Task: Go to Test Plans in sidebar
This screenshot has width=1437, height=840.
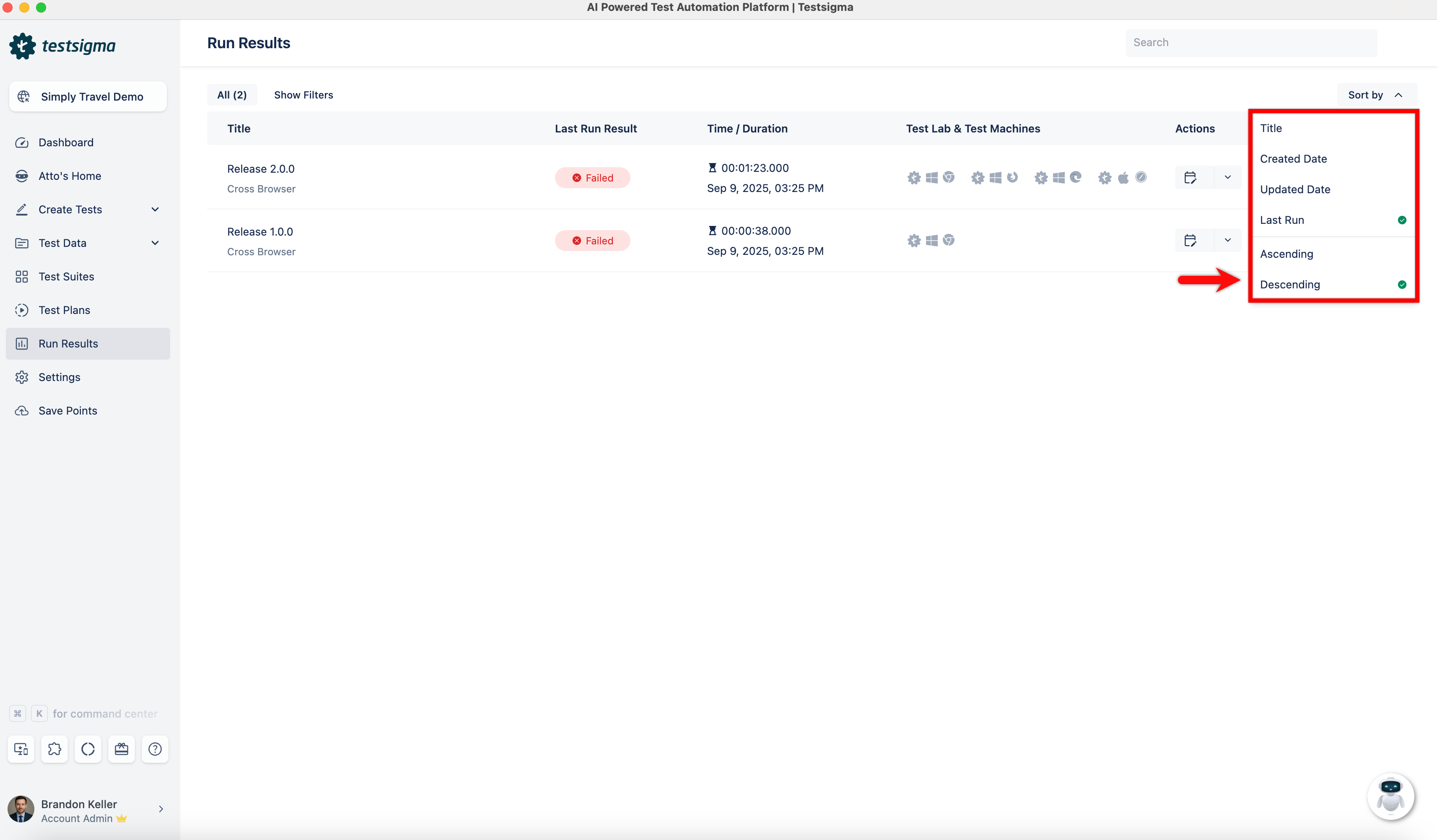Action: pos(65,310)
